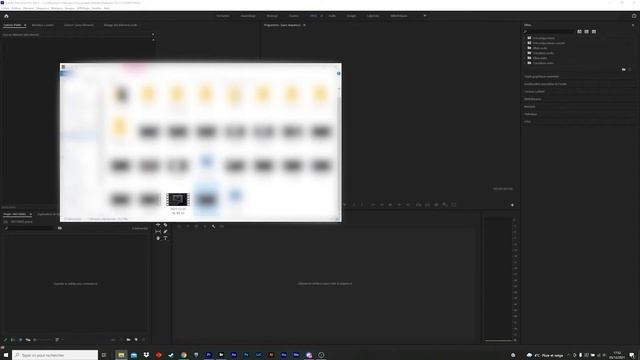Expand Préconfigurations Lumetri folder
Image resolution: width=640 pixels, height=360 pixels.
click(x=525, y=43)
